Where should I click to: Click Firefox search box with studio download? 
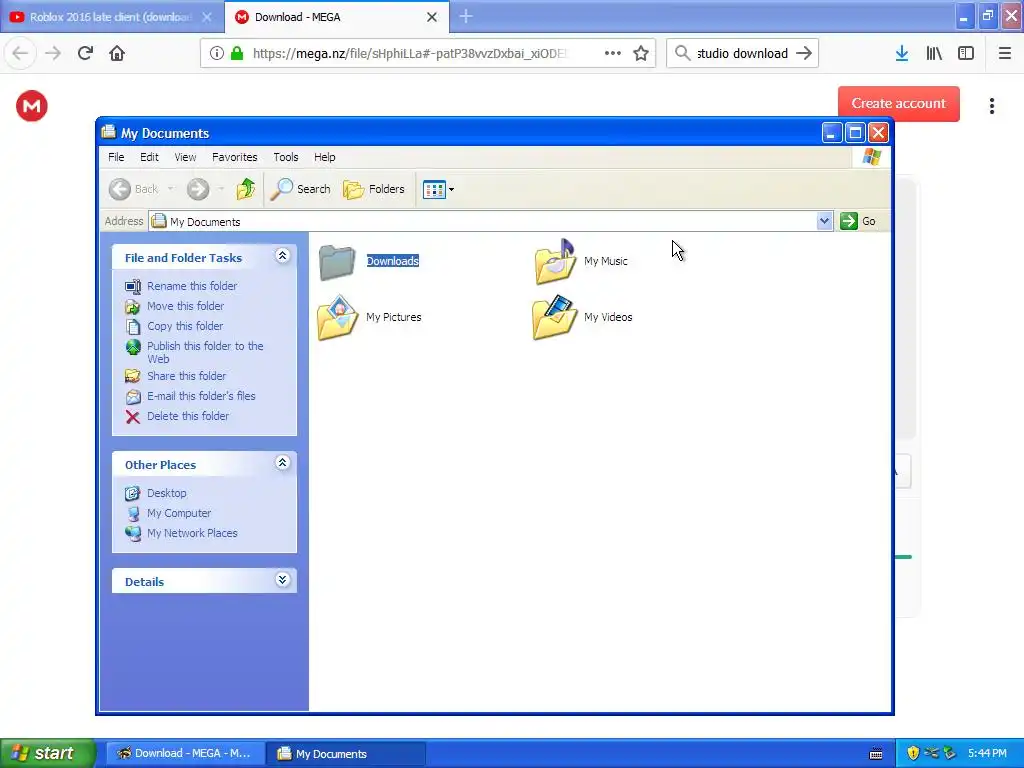(742, 53)
